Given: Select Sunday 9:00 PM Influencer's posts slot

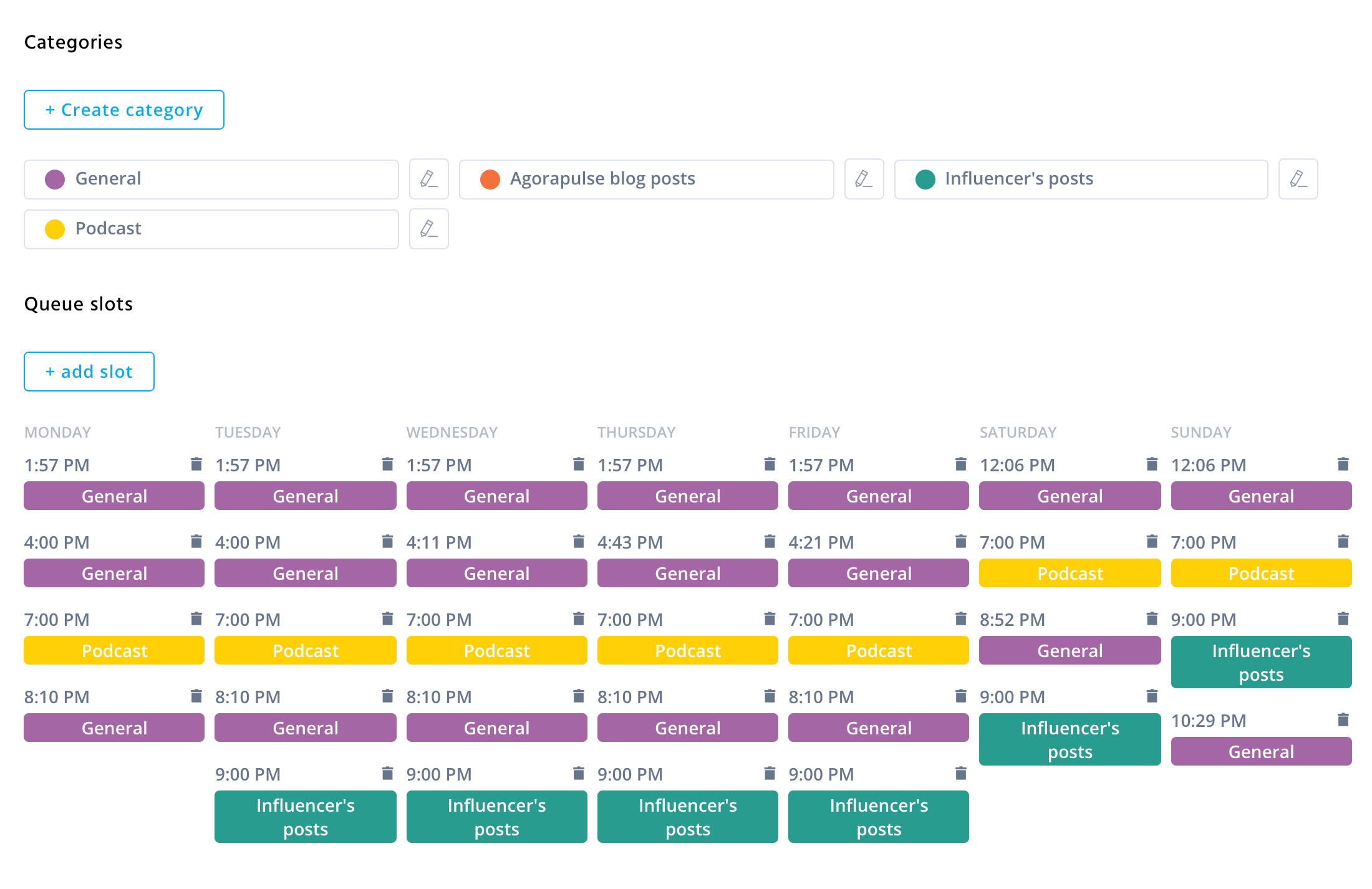Looking at the screenshot, I should 1261,662.
